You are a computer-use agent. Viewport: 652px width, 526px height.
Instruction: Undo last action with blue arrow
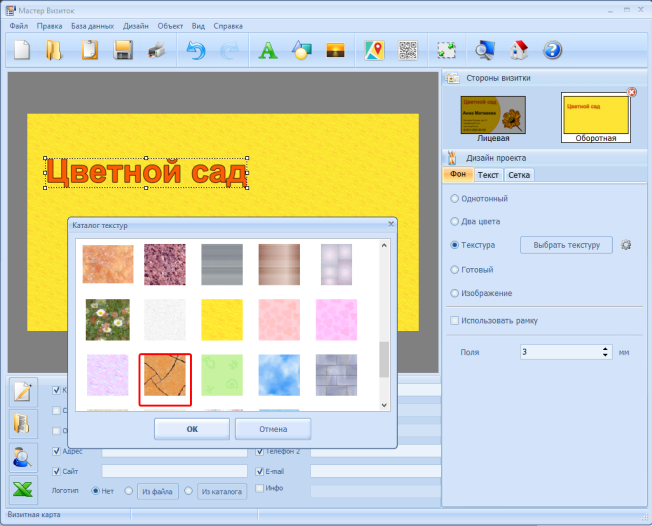(x=195, y=50)
